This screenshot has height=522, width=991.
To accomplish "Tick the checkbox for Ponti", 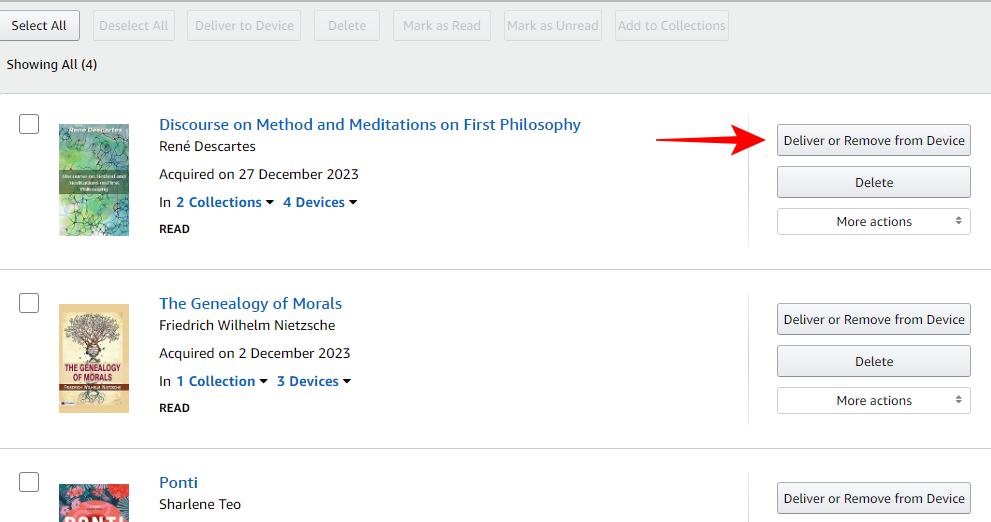I will [x=29, y=482].
